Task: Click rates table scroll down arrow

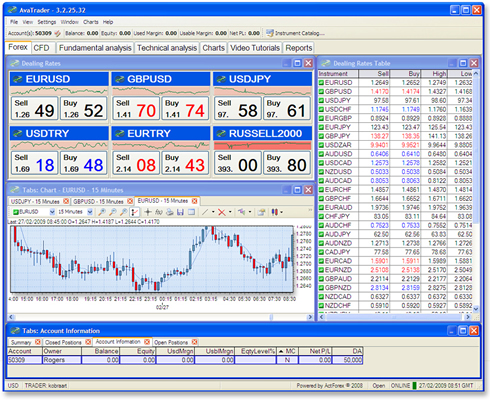Action: (476, 309)
